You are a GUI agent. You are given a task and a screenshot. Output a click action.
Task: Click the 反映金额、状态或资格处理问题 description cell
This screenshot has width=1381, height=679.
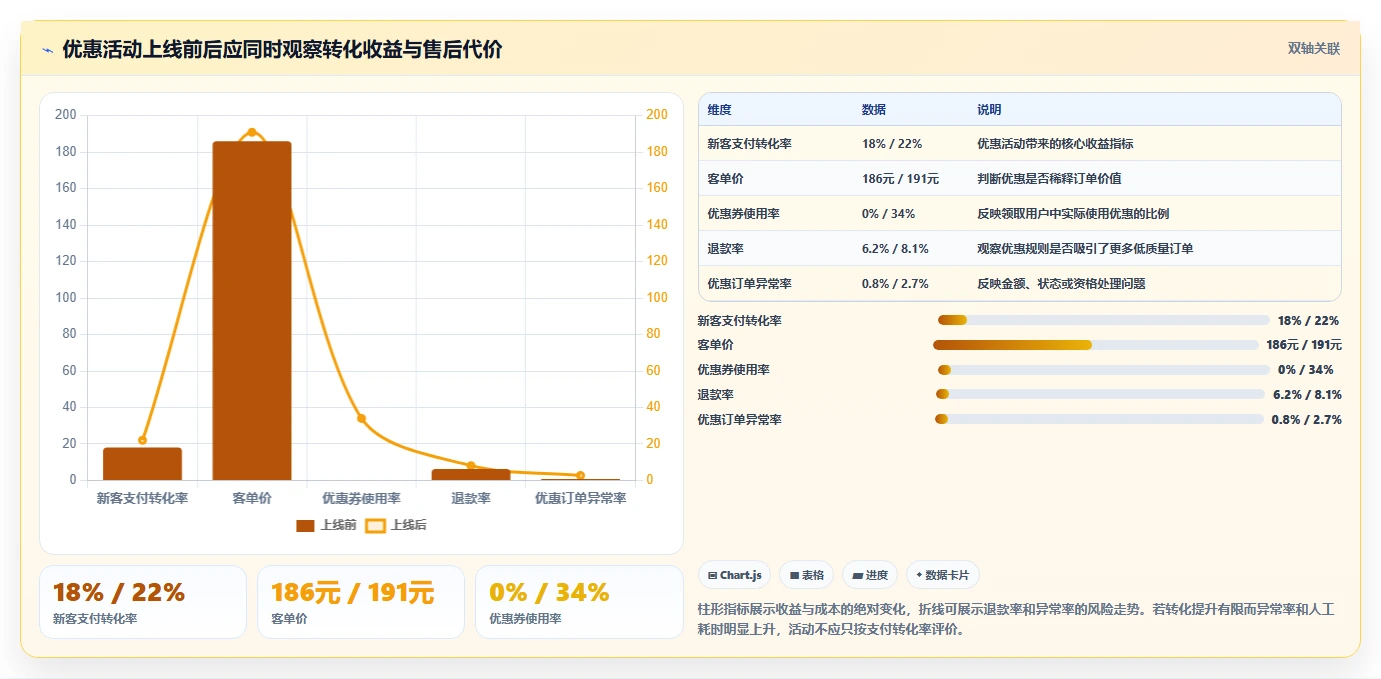coord(1061,284)
